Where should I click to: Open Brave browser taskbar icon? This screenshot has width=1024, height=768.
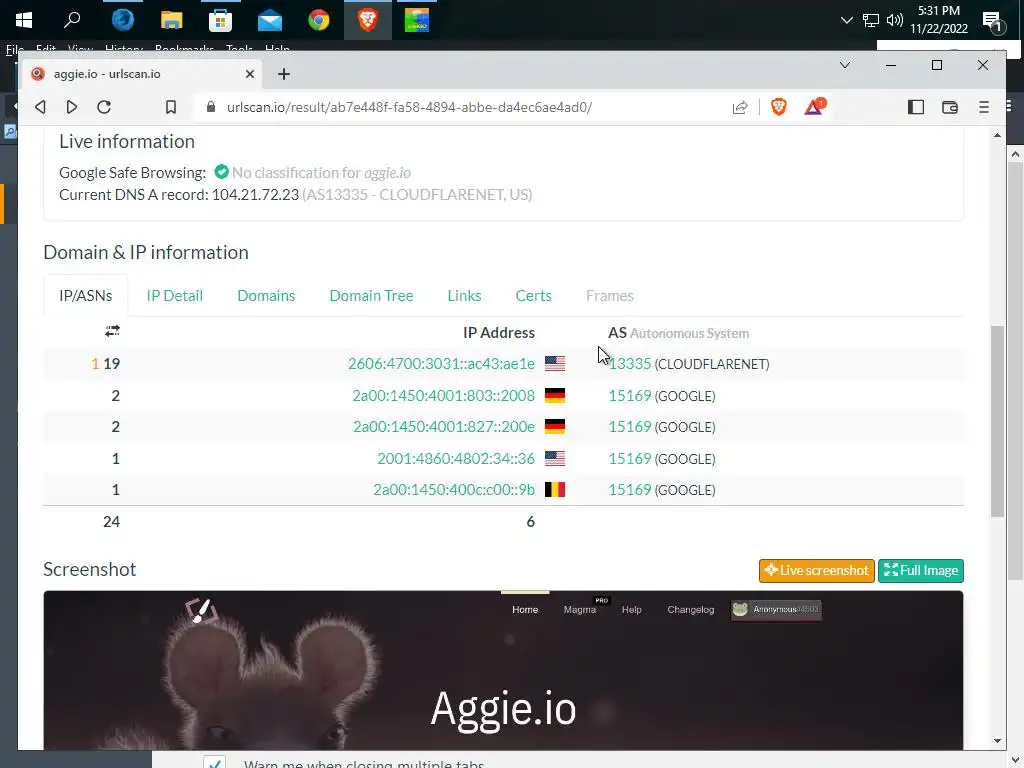coord(368,20)
